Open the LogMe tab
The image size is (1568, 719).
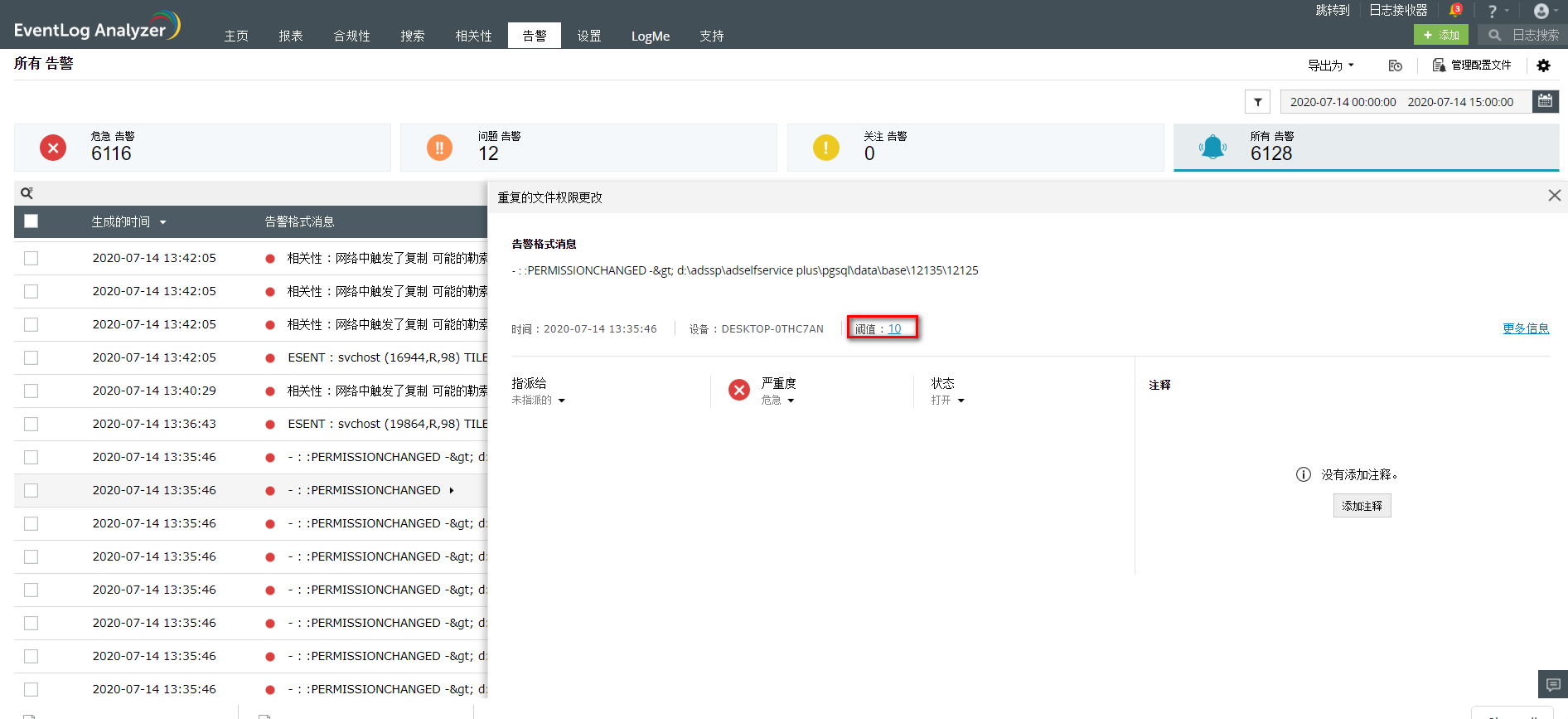pyautogui.click(x=651, y=36)
